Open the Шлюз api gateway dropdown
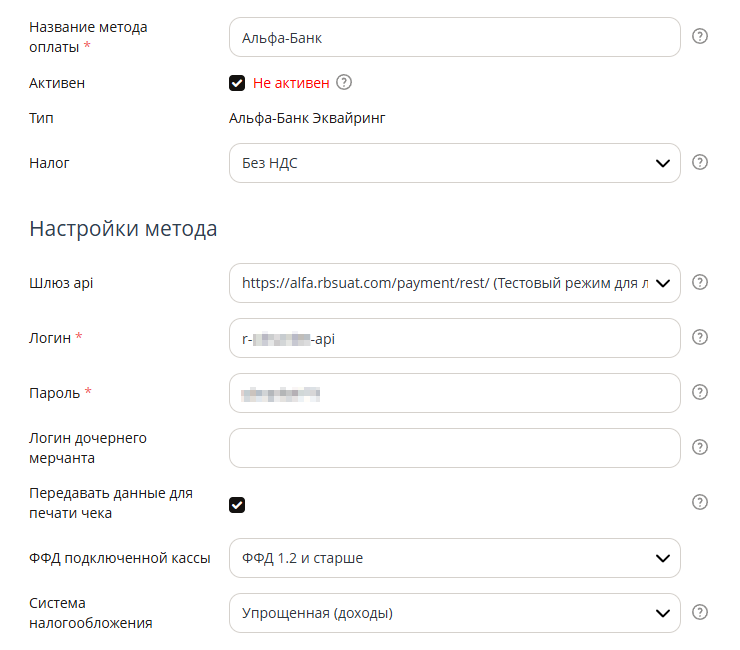Viewport: 740px width, 650px height. pos(454,283)
